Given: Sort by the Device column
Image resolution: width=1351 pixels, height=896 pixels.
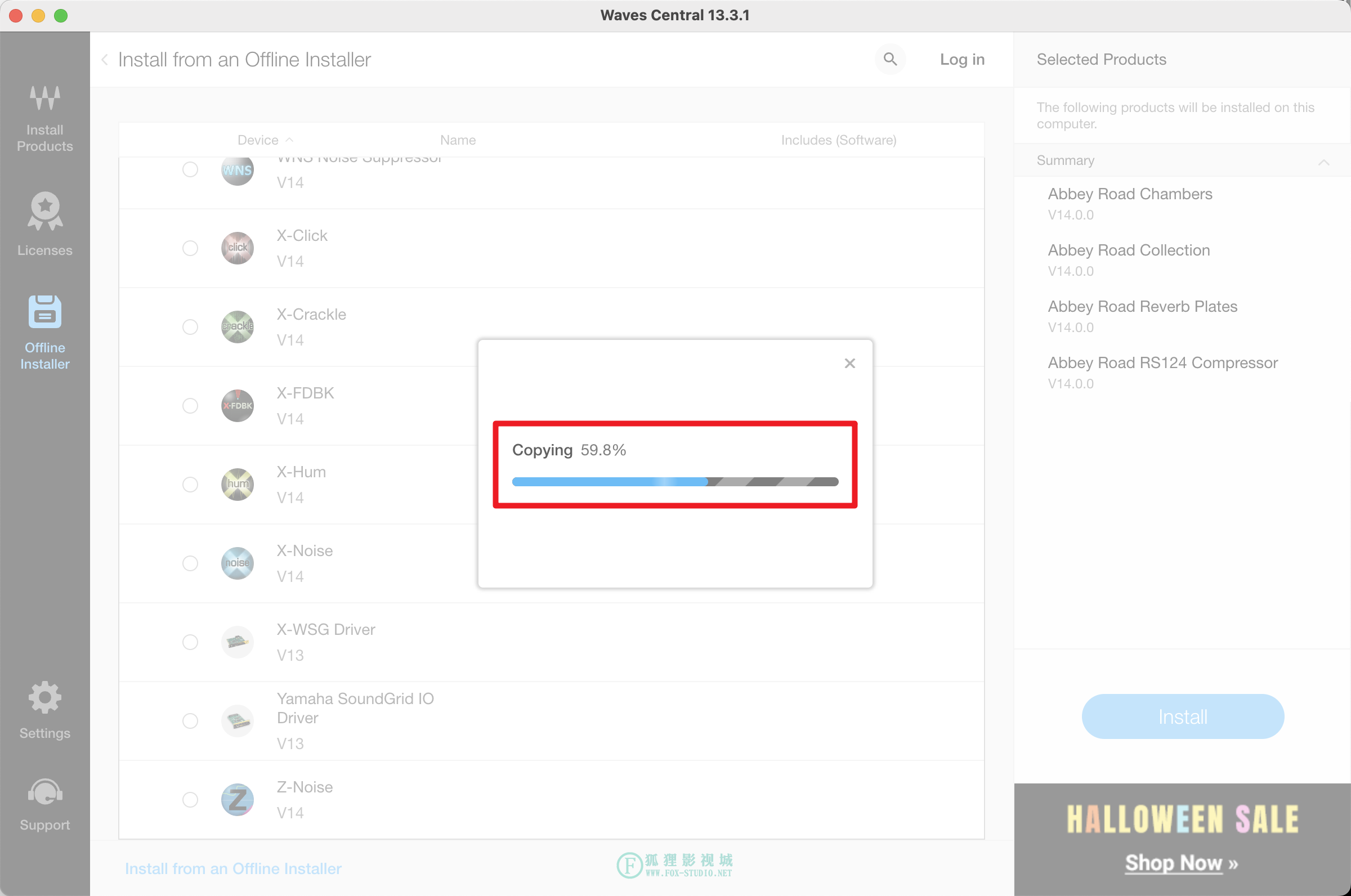Looking at the screenshot, I should coord(265,140).
